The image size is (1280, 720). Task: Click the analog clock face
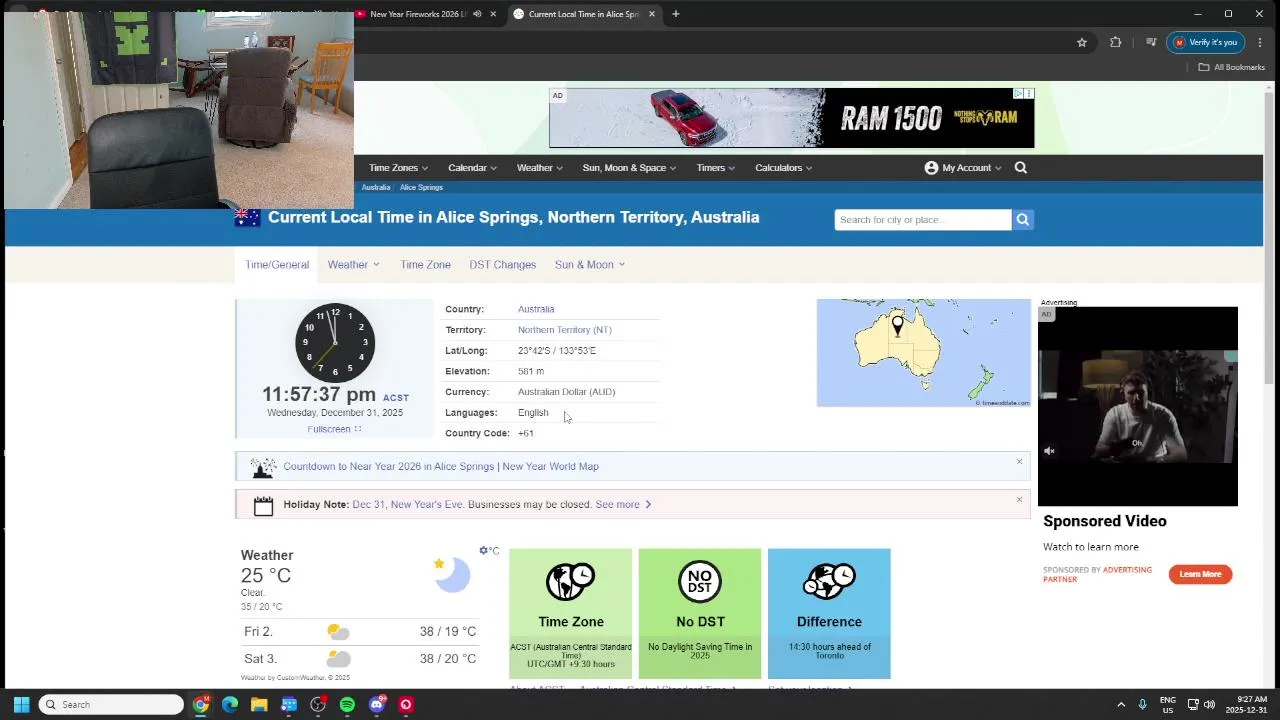coord(335,342)
